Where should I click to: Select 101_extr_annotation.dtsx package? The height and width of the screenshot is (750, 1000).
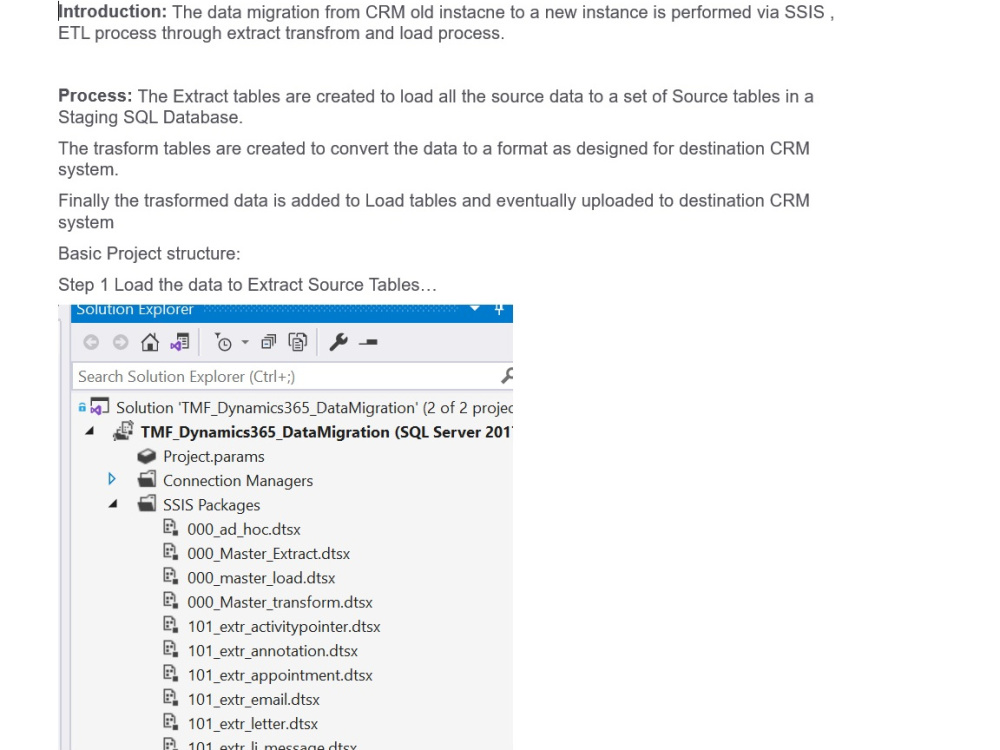272,651
